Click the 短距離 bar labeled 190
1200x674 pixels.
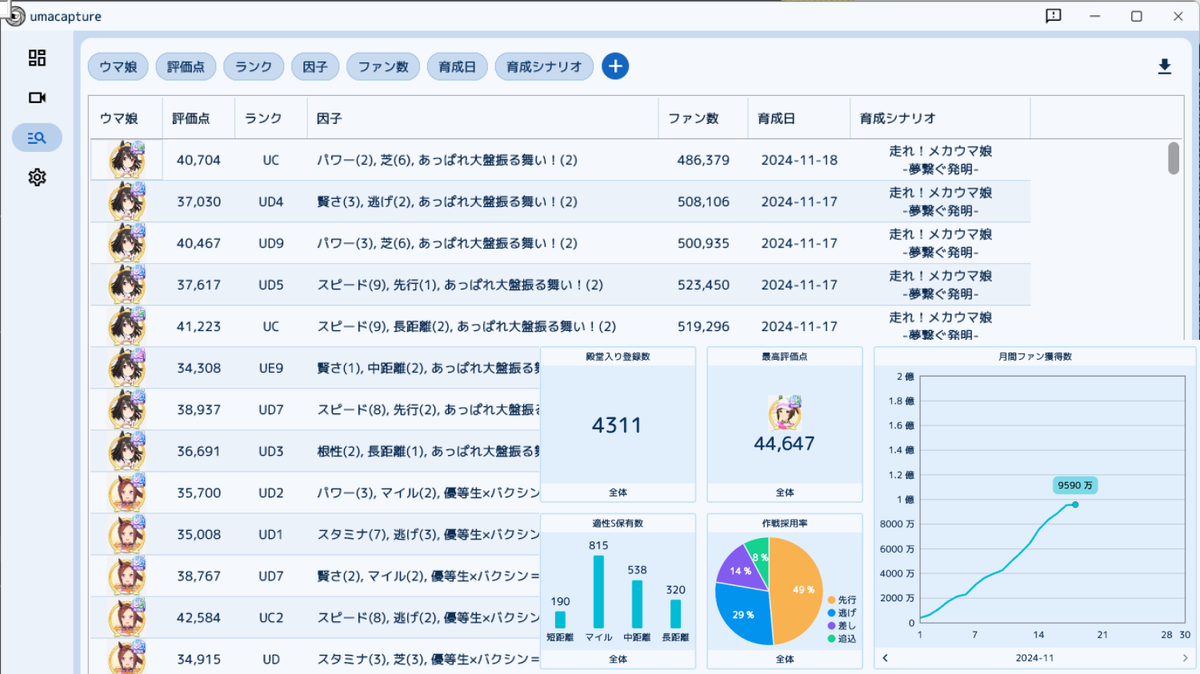(560, 620)
